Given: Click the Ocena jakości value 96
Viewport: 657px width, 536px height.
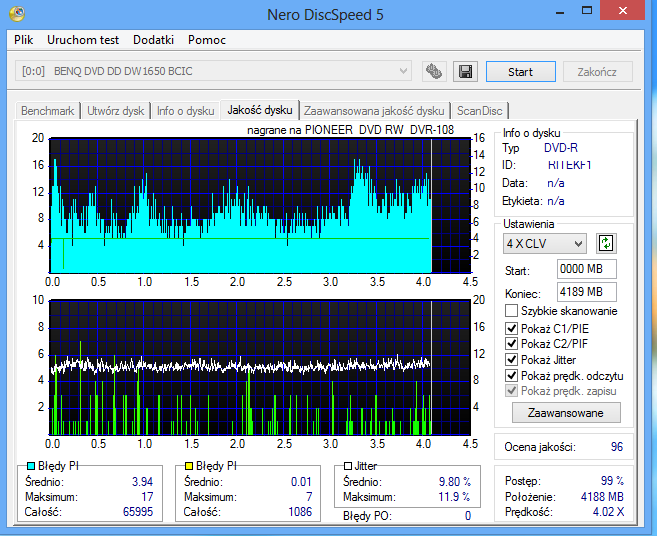Looking at the screenshot, I should tap(617, 447).
